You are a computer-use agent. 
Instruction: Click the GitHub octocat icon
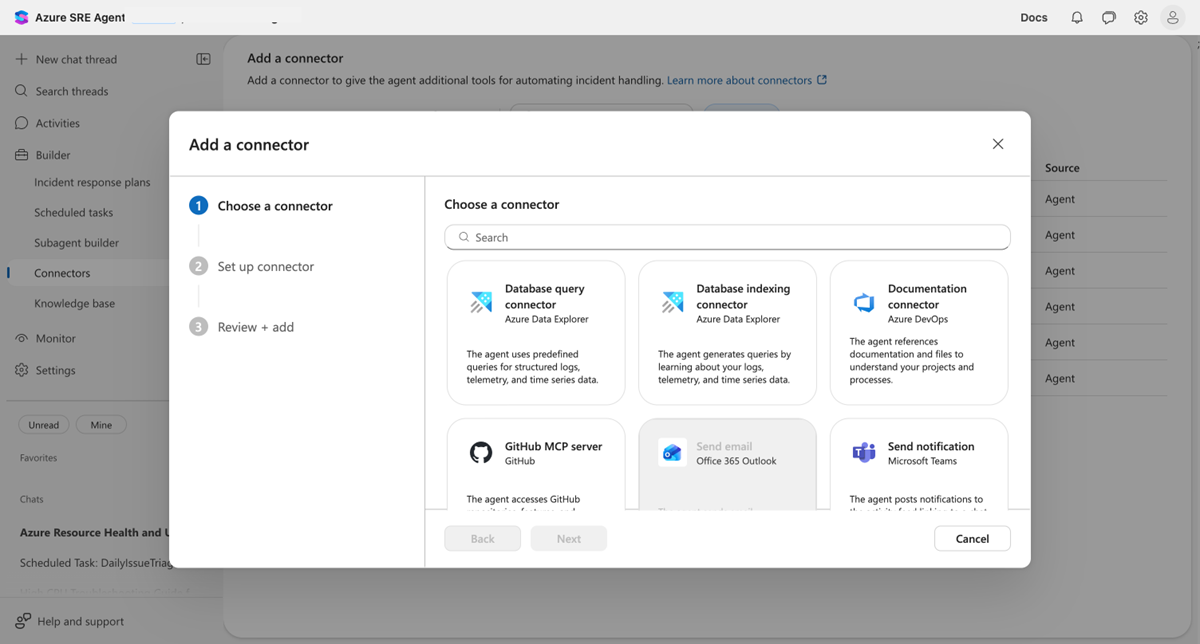[x=481, y=453]
